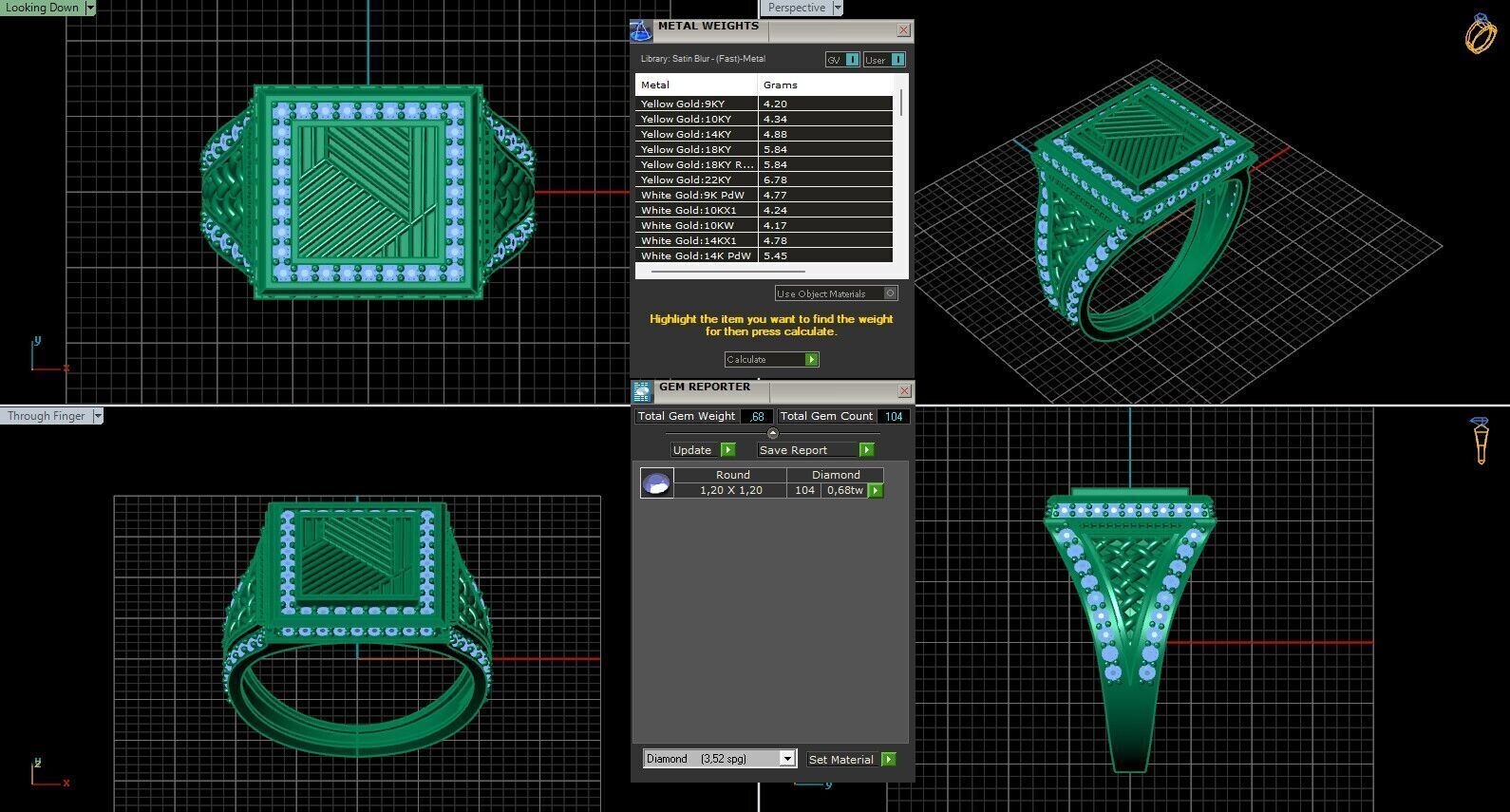Image resolution: width=1510 pixels, height=812 pixels.
Task: Click the Looking Down viewport label
Action: click(43, 8)
